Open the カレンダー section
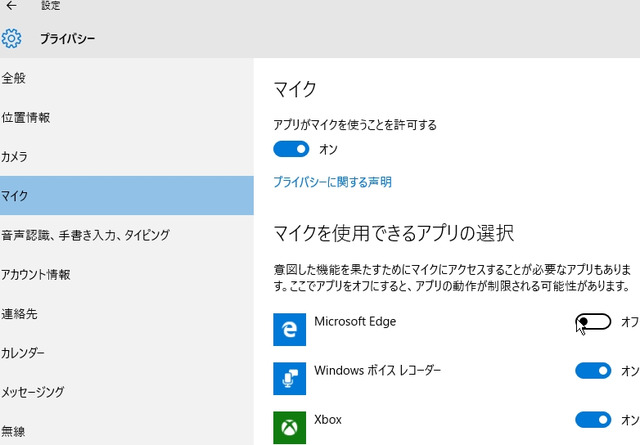Image resolution: width=640 pixels, height=445 pixels. pos(127,353)
